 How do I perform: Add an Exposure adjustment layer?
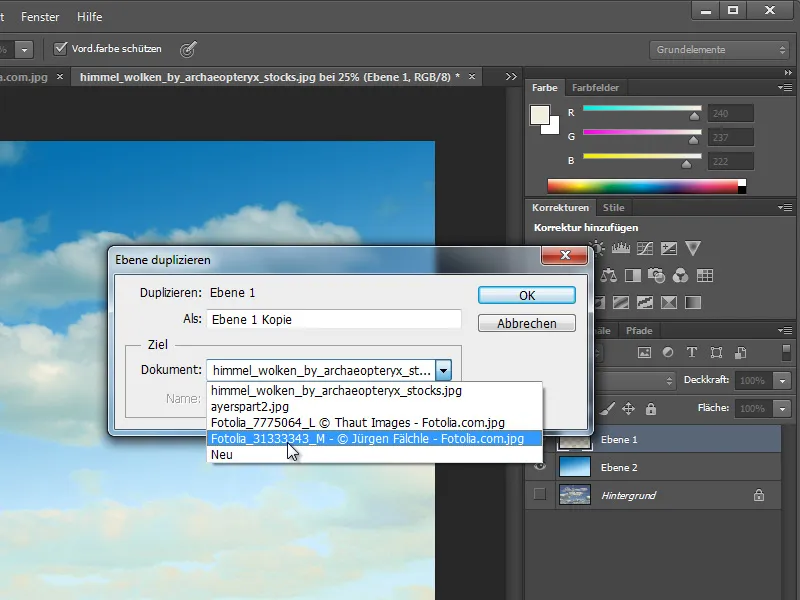pyautogui.click(x=669, y=248)
